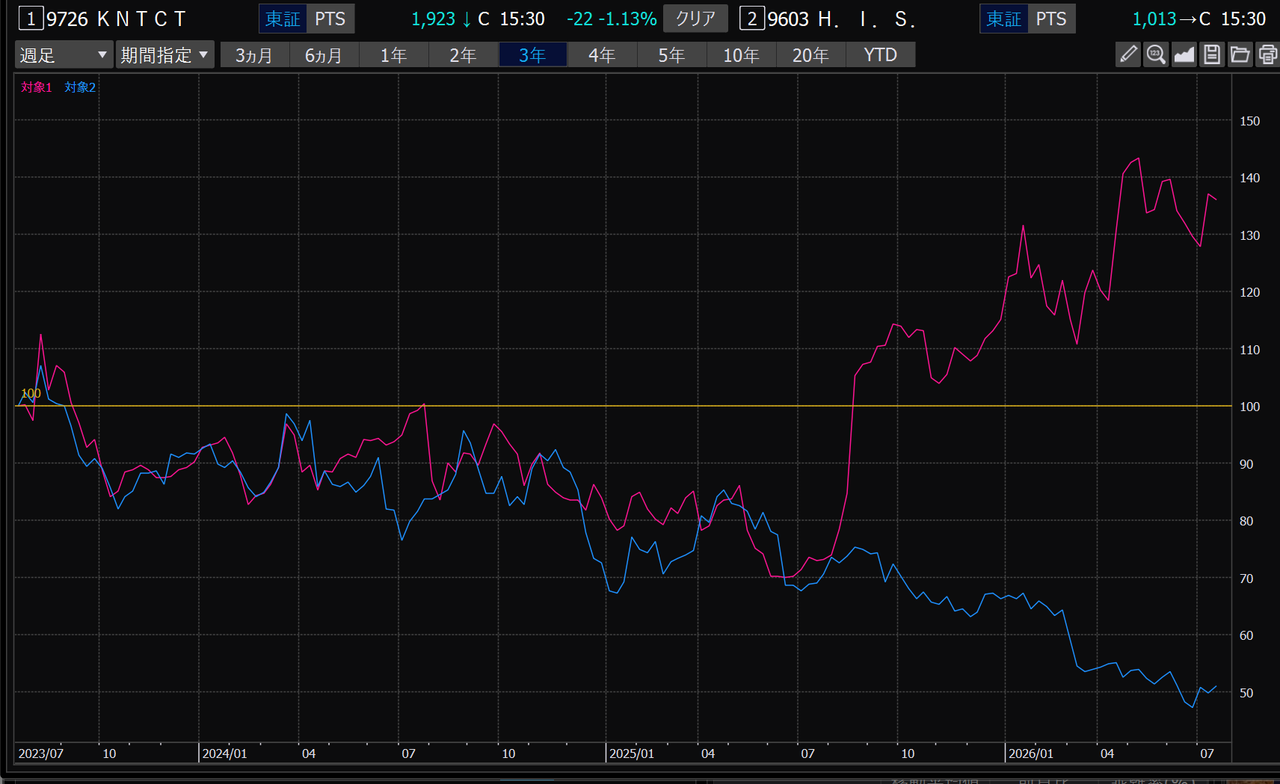Click the クリア button

pyautogui.click(x=696, y=18)
